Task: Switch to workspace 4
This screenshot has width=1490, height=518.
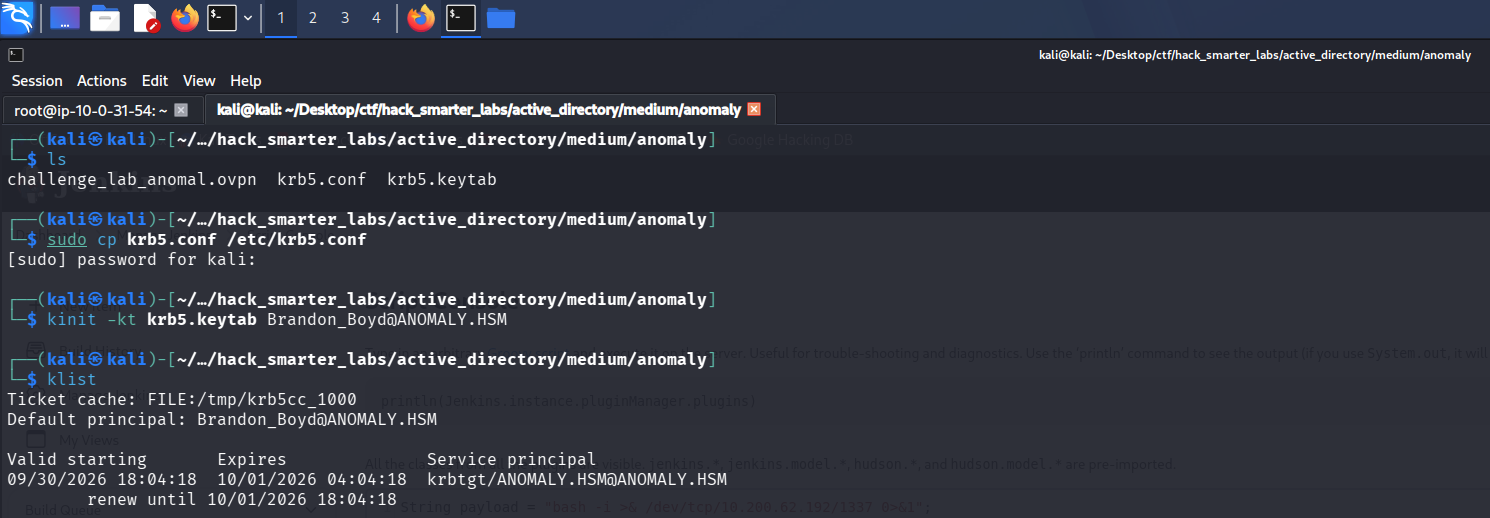Action: pos(376,18)
